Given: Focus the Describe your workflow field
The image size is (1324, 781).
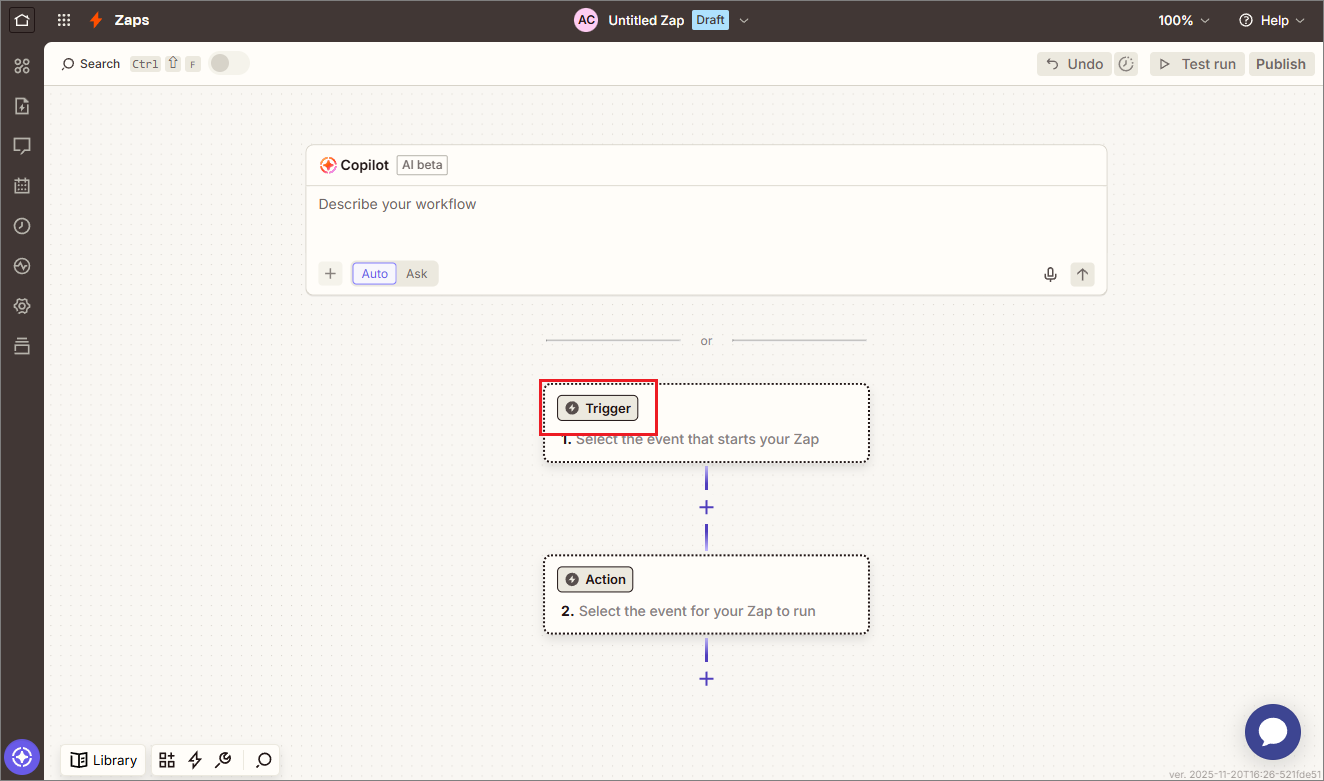Looking at the screenshot, I should tap(706, 220).
